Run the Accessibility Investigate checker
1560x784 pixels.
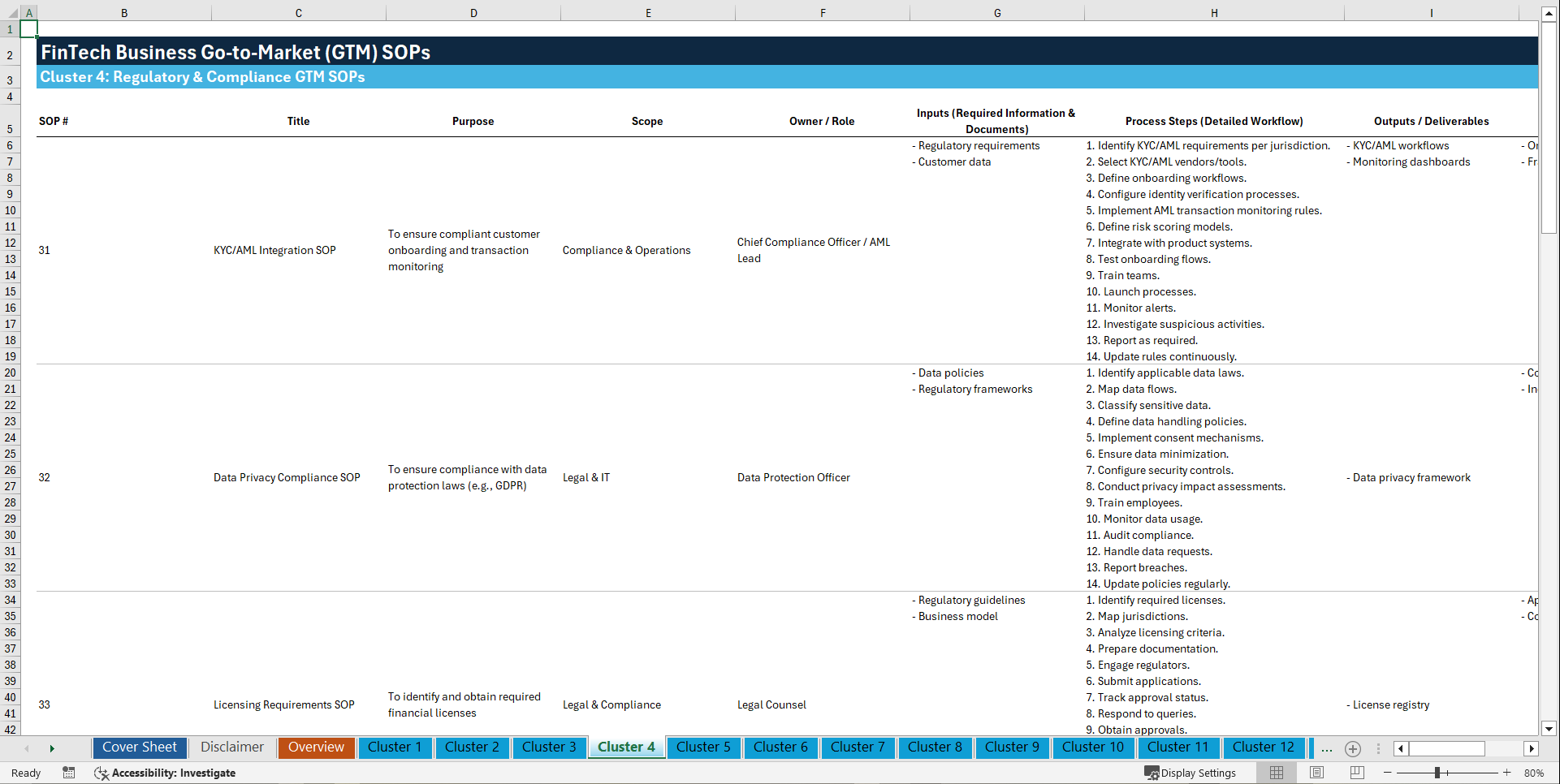pyautogui.click(x=166, y=773)
